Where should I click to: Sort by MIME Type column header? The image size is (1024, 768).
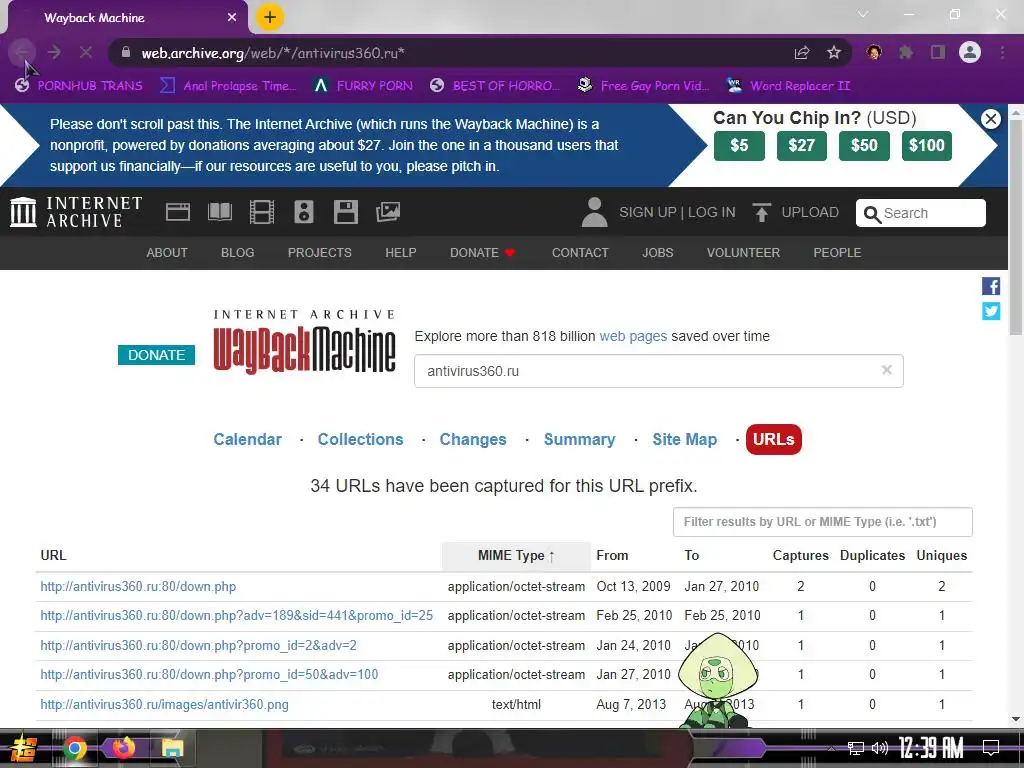(x=516, y=556)
